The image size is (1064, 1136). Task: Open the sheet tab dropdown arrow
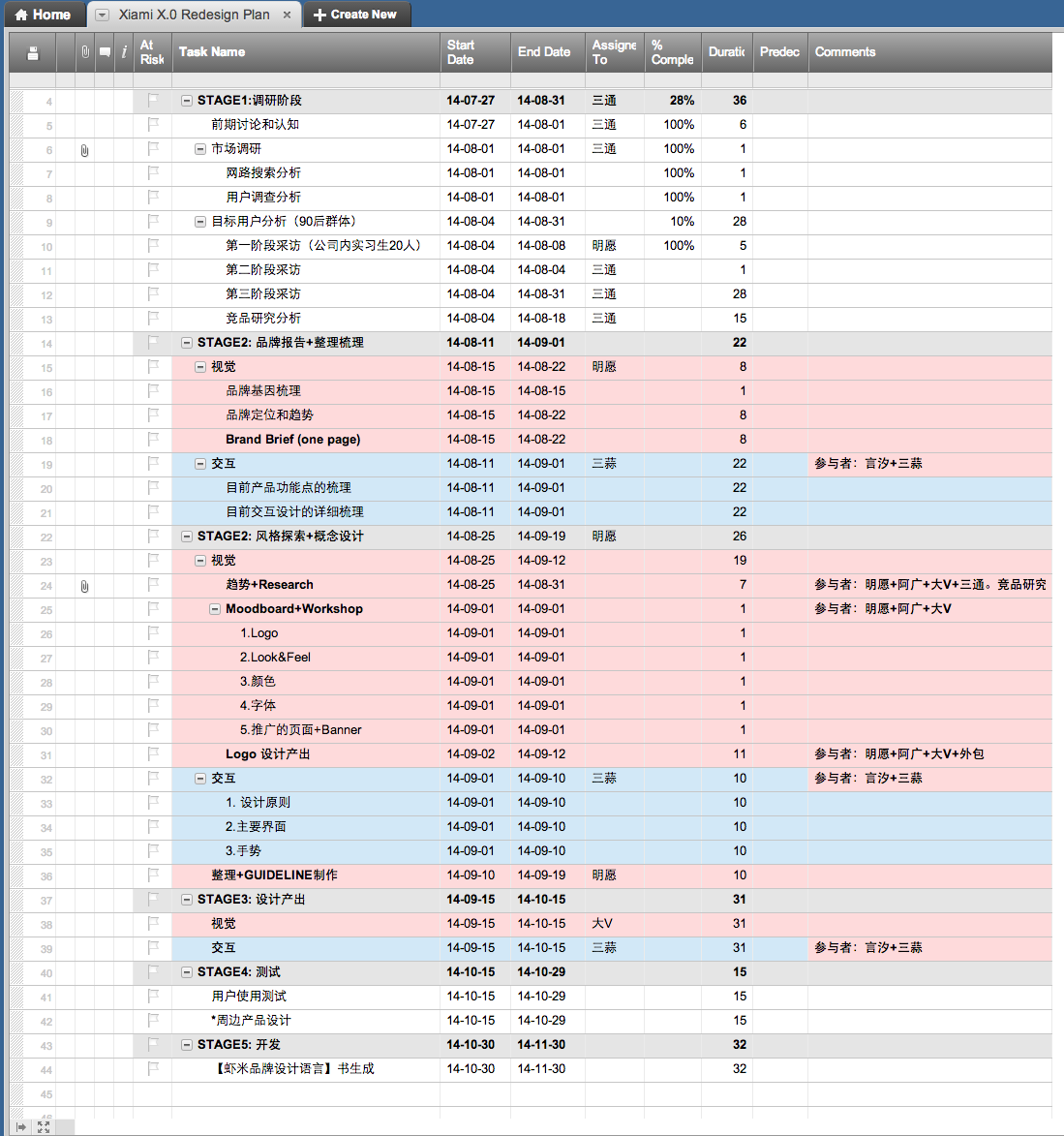(103, 15)
